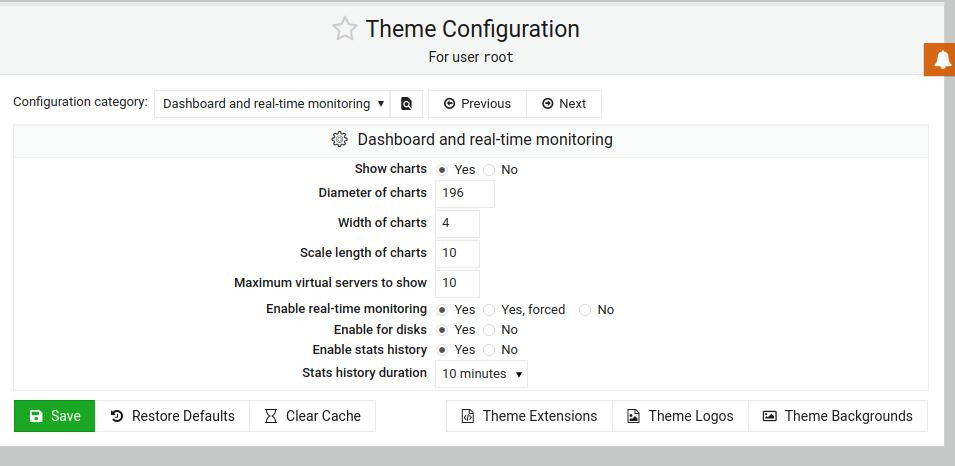Click Restore Defaults button
The height and width of the screenshot is (466, 955).
click(x=172, y=416)
